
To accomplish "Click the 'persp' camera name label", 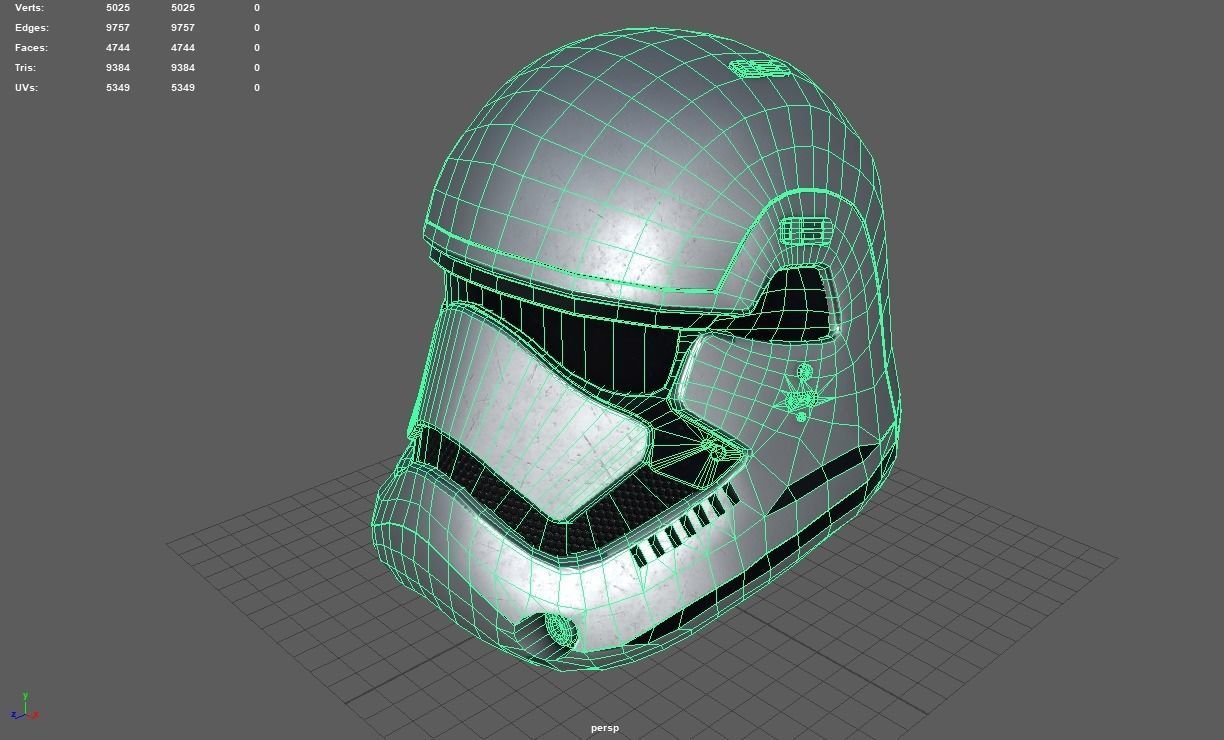I will tap(605, 728).
